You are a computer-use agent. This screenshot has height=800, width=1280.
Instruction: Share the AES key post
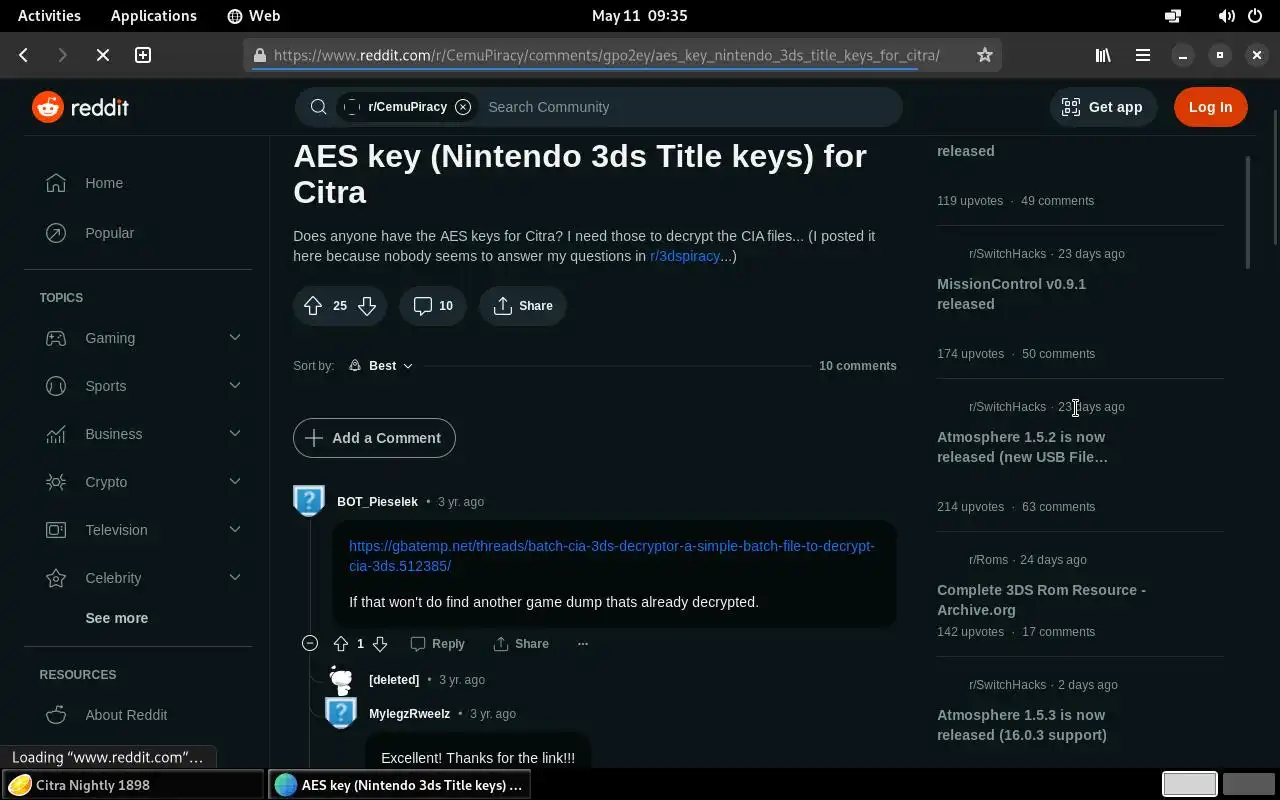point(523,306)
